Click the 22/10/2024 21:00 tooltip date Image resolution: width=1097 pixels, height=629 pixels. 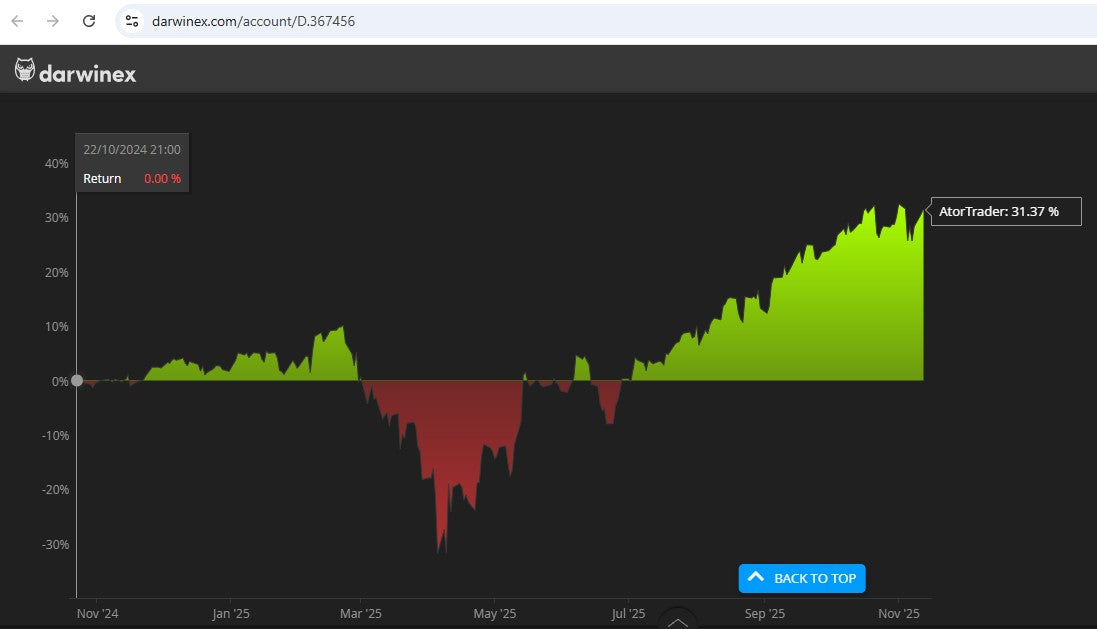click(x=132, y=149)
